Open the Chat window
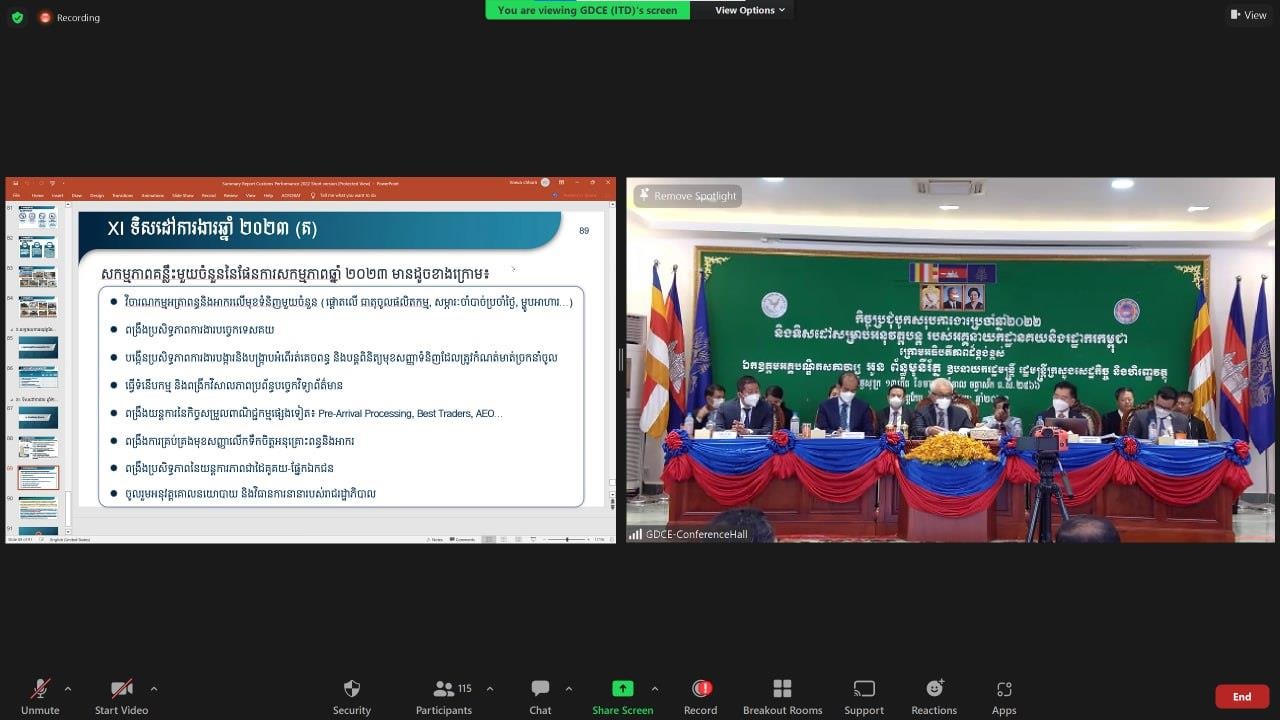1280x720 pixels. coord(540,696)
